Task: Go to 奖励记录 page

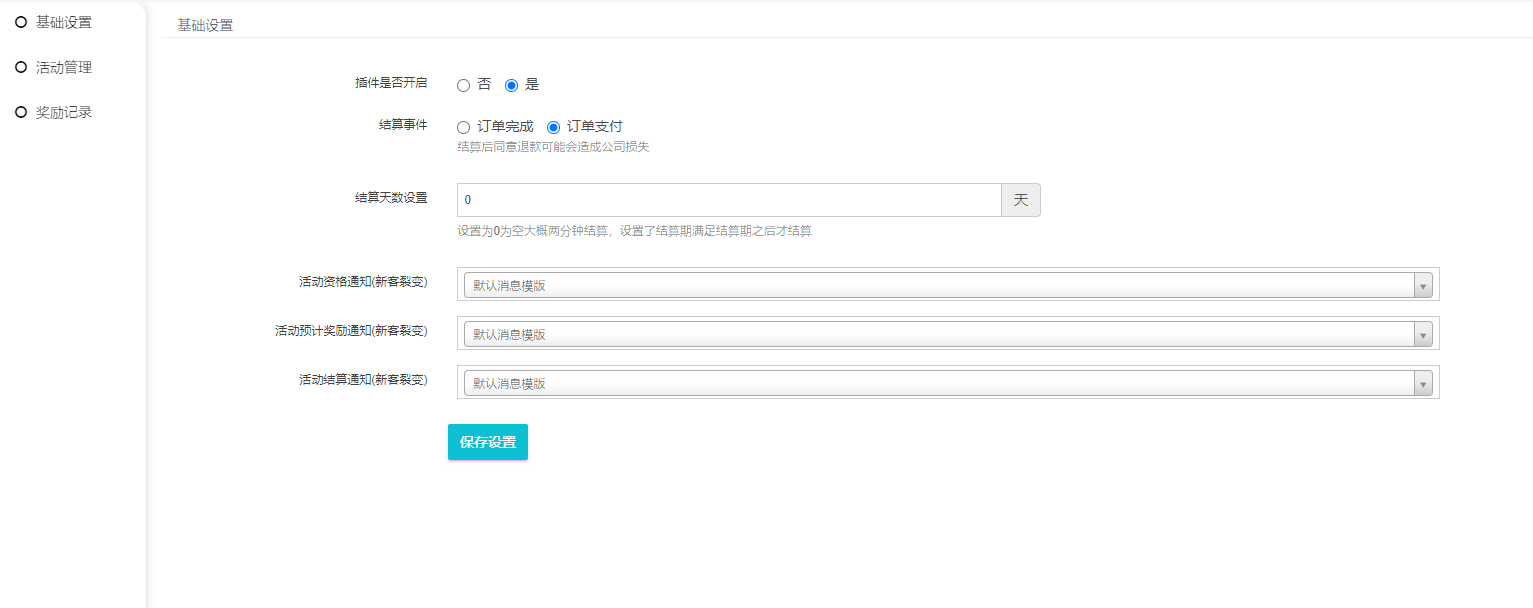Action: click(x=63, y=112)
